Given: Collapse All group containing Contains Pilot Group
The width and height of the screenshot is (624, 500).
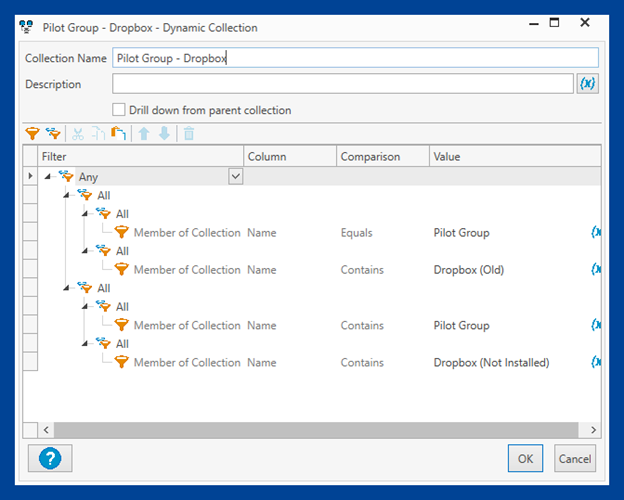Looking at the screenshot, I should point(85,307).
